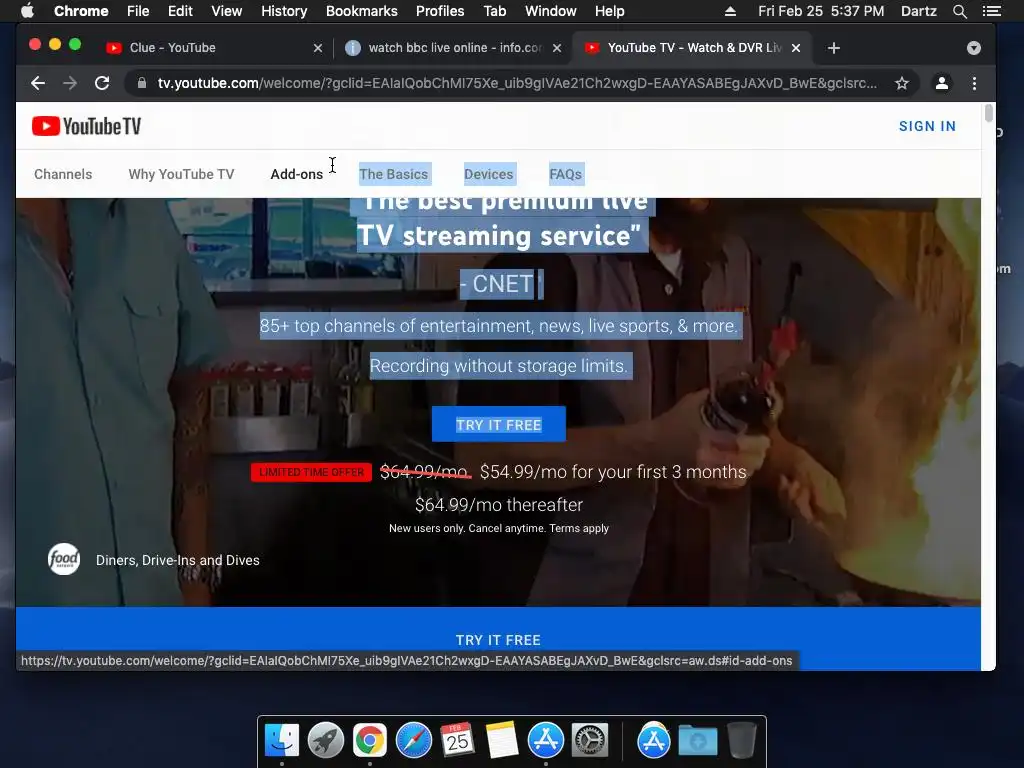
Task: Go to The Basics section
Action: pyautogui.click(x=394, y=174)
